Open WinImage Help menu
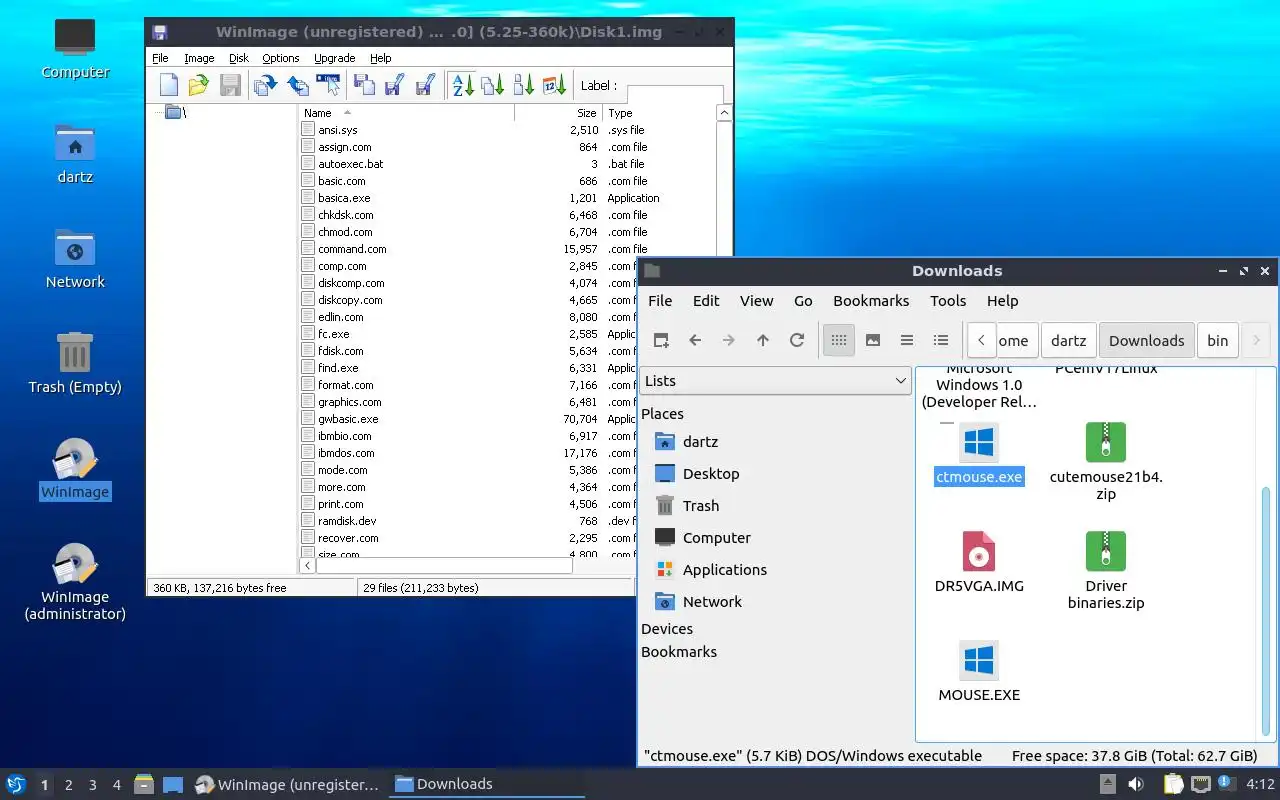The width and height of the screenshot is (1280, 800). click(x=380, y=58)
